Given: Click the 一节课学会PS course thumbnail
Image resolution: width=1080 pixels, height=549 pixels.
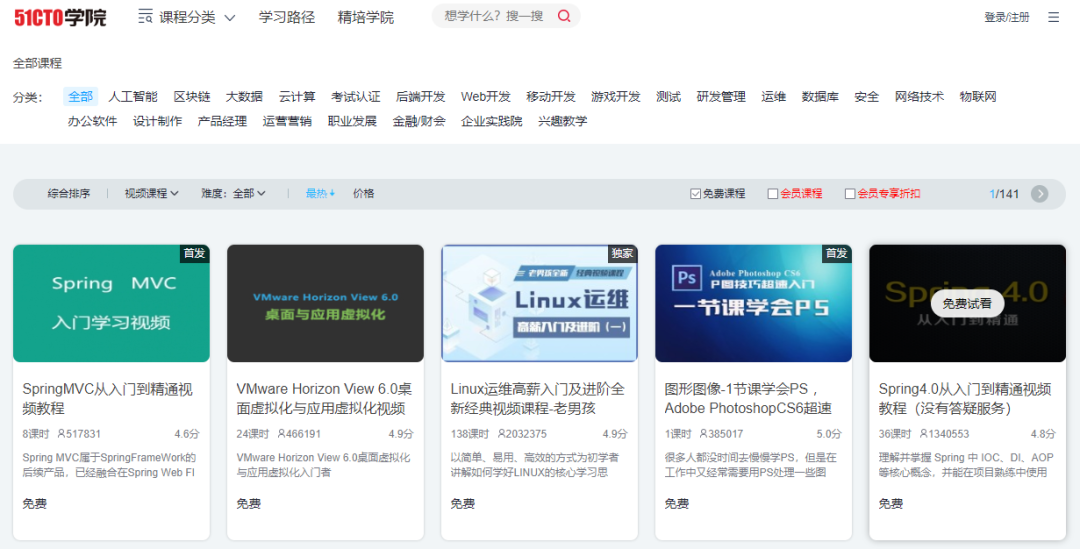Looking at the screenshot, I should point(754,303).
